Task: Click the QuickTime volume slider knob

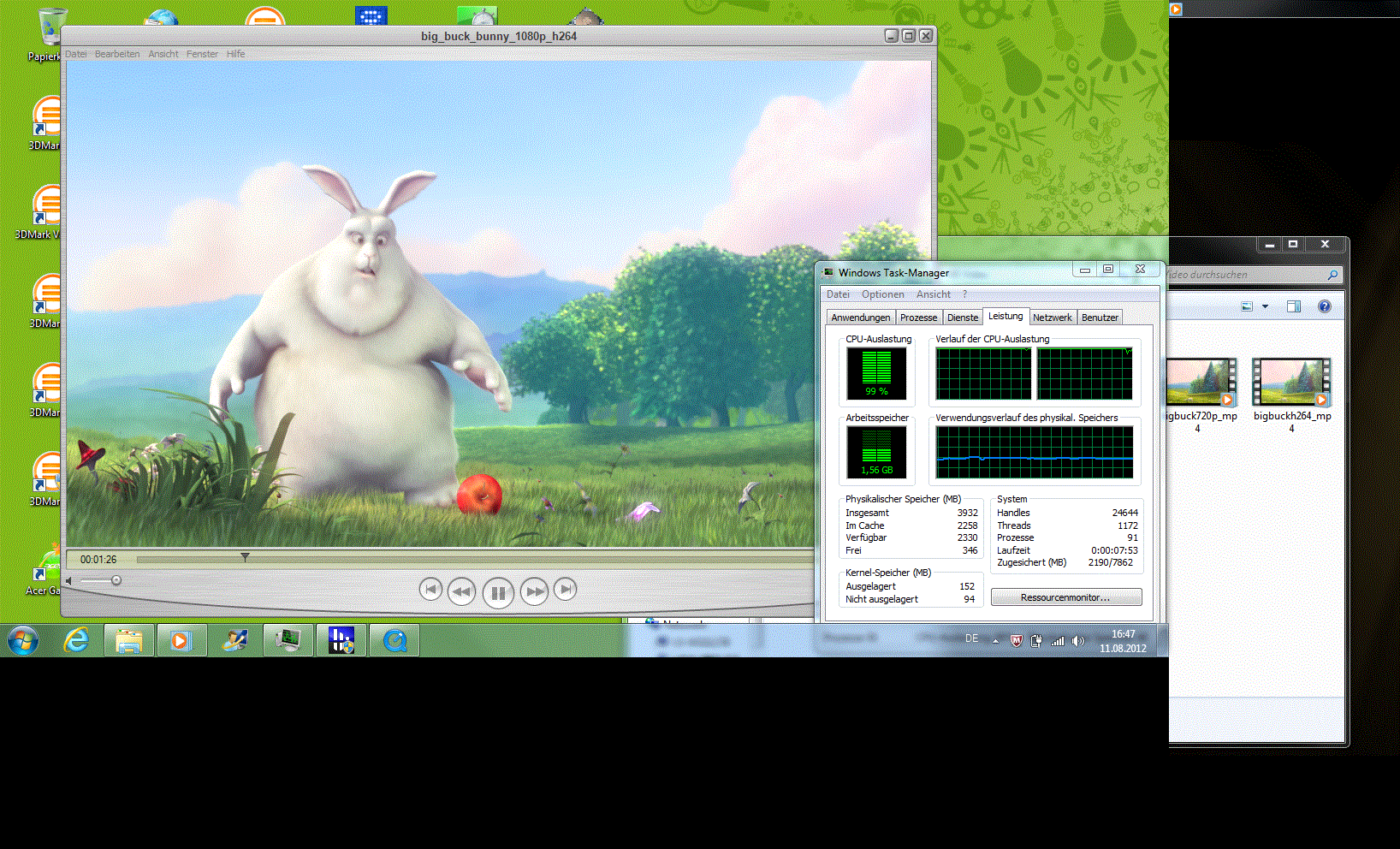Action: (x=116, y=580)
